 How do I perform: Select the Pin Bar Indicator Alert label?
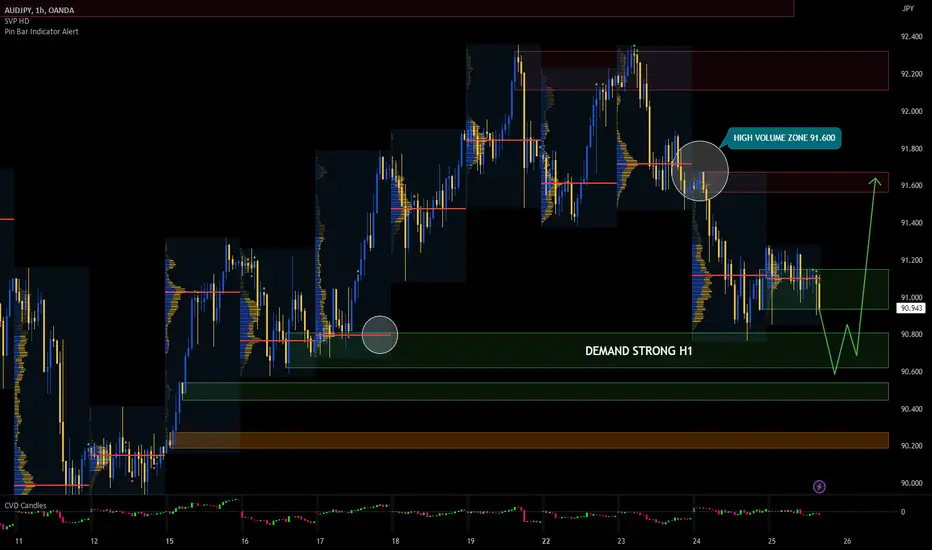(x=41, y=32)
